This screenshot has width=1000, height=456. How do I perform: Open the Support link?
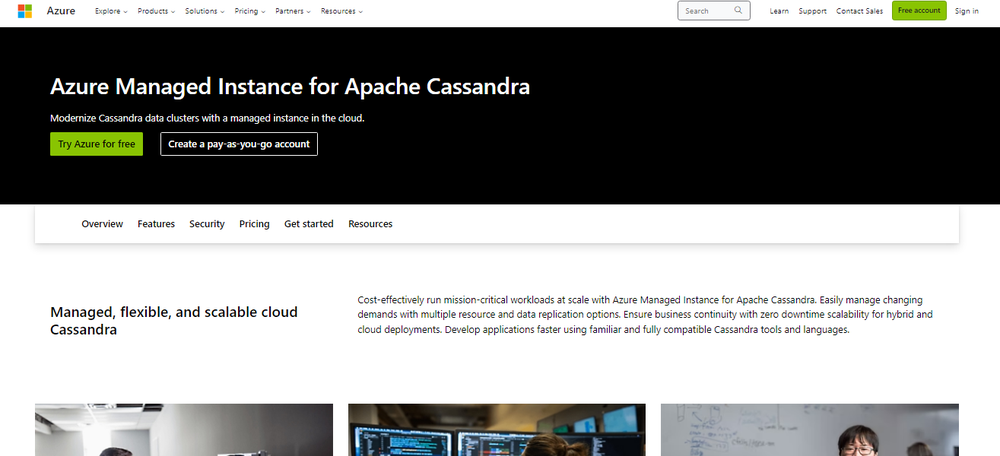click(812, 11)
